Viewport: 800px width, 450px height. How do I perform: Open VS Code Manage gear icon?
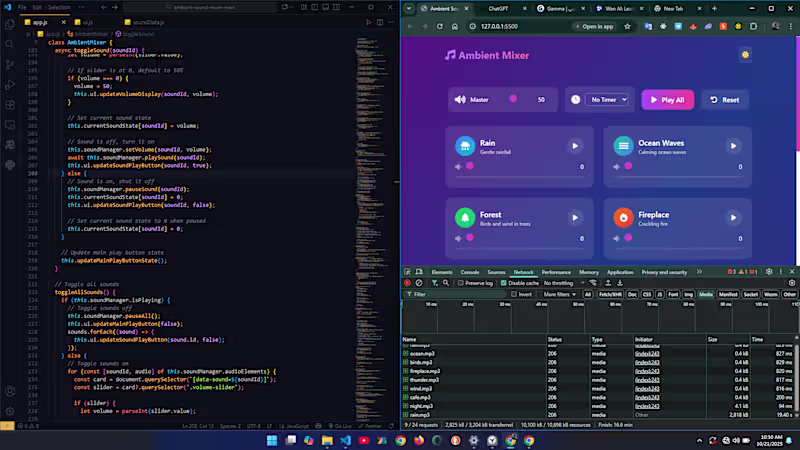click(10, 411)
